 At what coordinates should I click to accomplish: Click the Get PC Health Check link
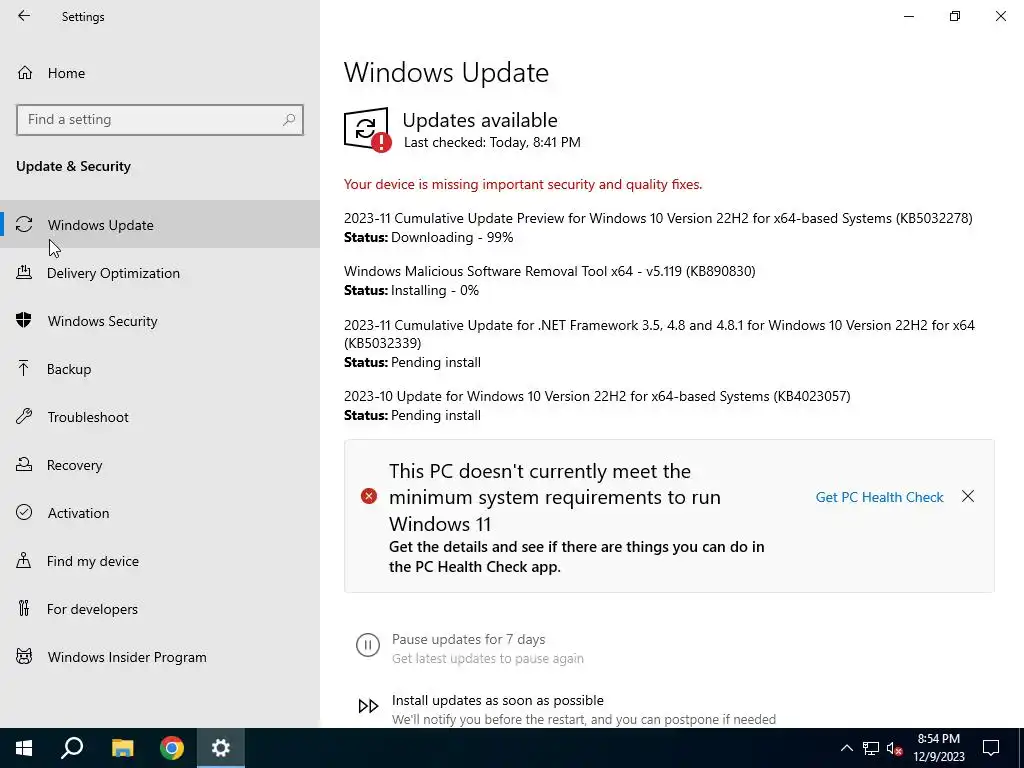coord(879,497)
